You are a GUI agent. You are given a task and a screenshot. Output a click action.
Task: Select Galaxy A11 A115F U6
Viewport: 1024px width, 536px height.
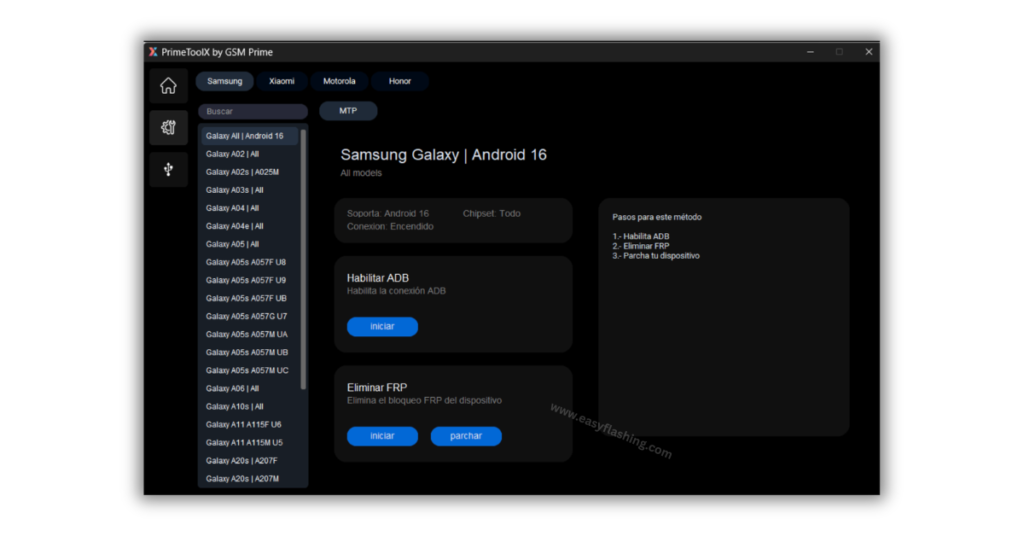[x=249, y=425]
